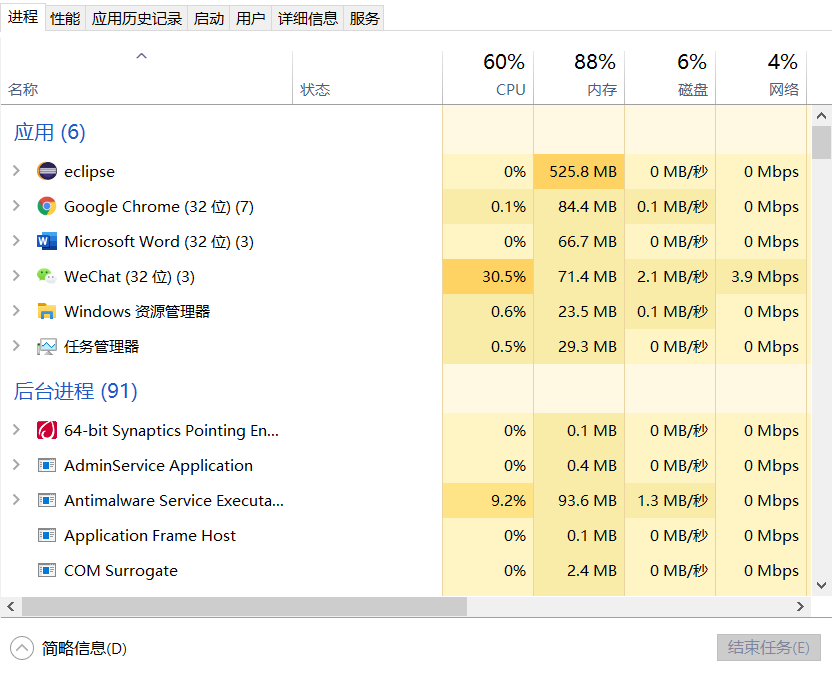Sort by 名称 column header
Viewport: 832px width, 678px height.
coord(146,77)
